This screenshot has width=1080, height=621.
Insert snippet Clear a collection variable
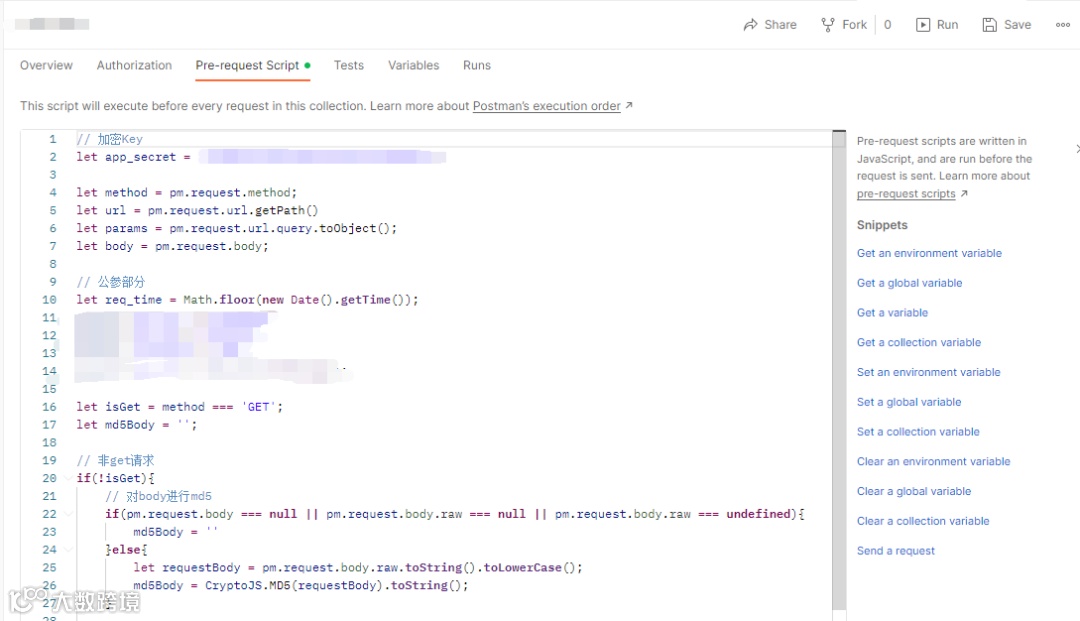(923, 521)
